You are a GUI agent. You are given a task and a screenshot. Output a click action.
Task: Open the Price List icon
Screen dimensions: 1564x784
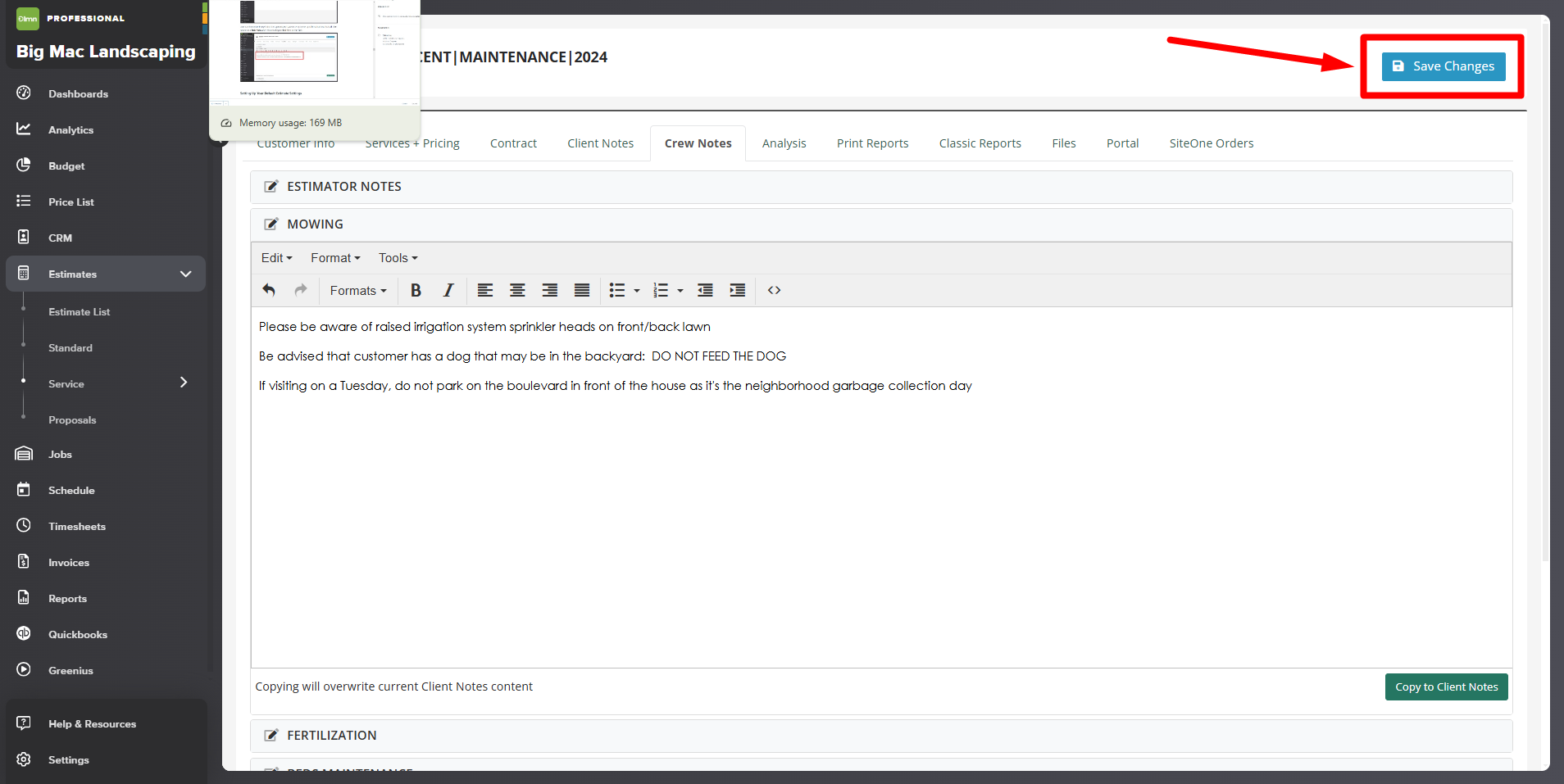(x=24, y=201)
